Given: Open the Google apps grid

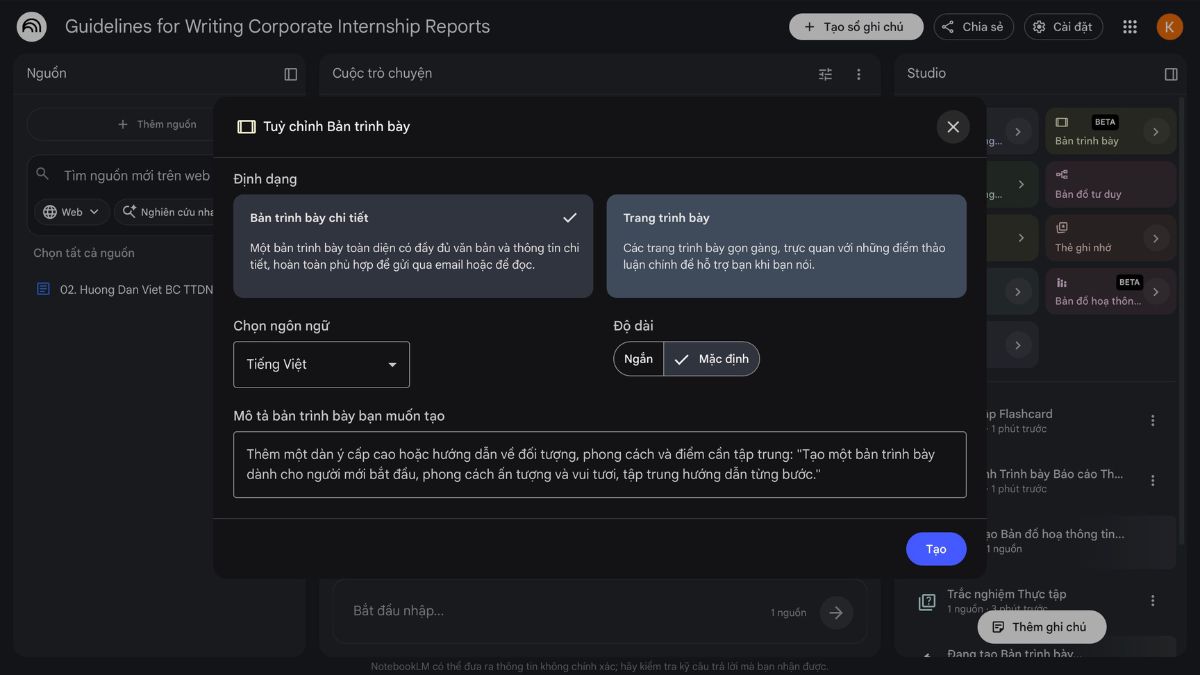Looking at the screenshot, I should (x=1130, y=27).
